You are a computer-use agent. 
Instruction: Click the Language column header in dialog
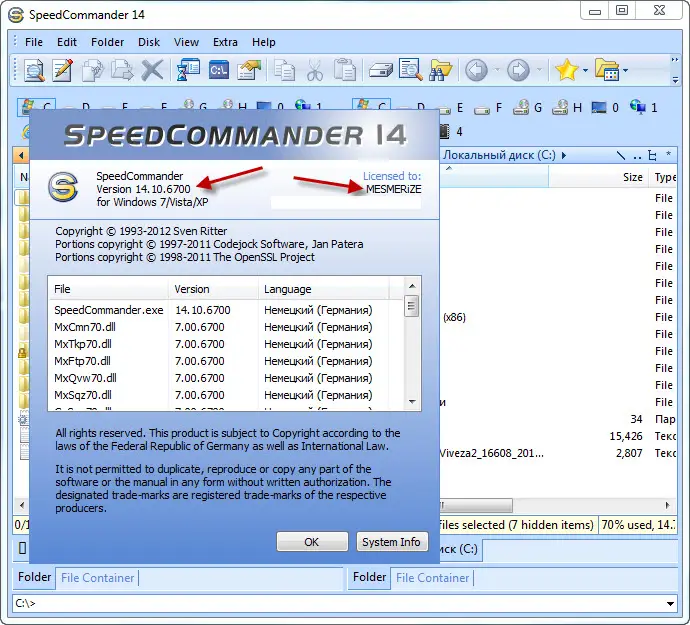coord(323,289)
